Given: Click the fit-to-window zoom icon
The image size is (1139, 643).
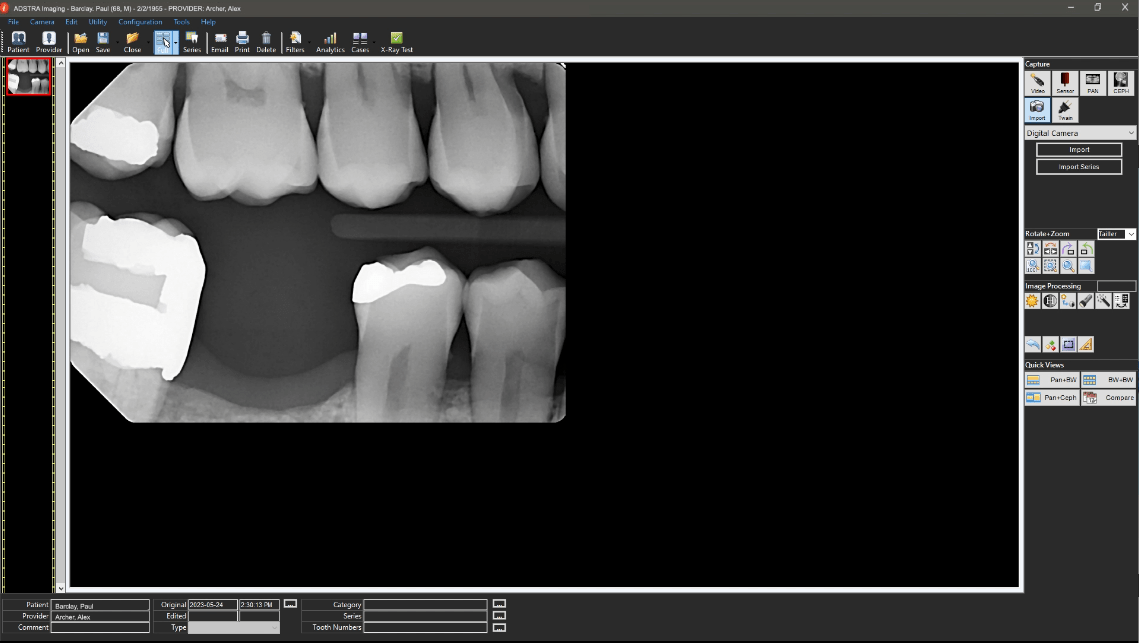Looking at the screenshot, I should [x=1050, y=267].
